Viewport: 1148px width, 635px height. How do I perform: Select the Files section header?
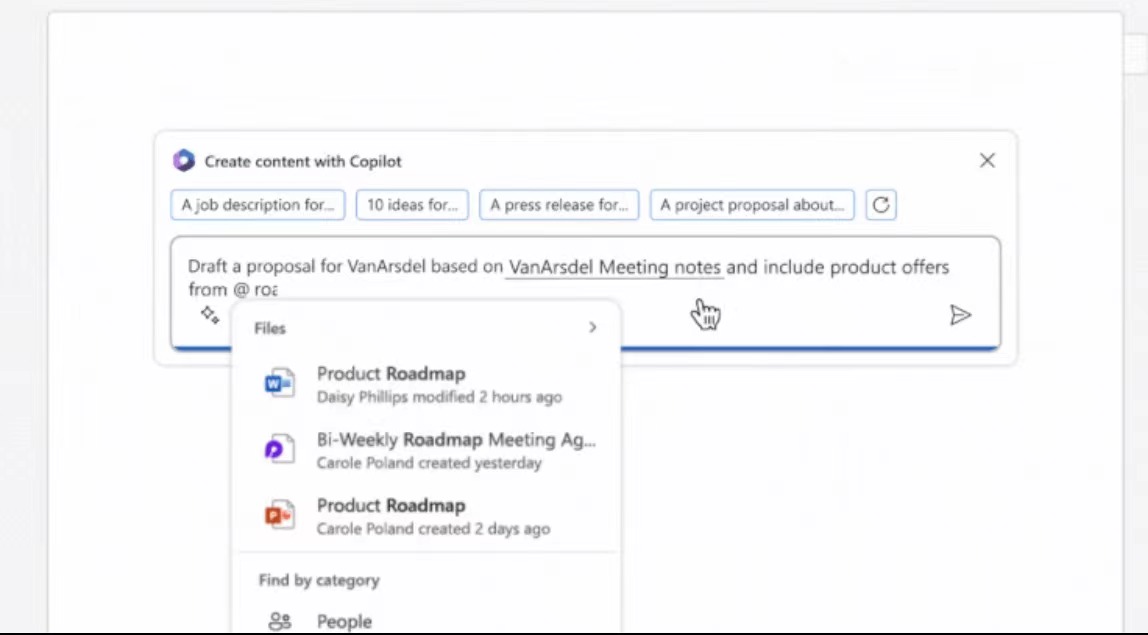[270, 328]
